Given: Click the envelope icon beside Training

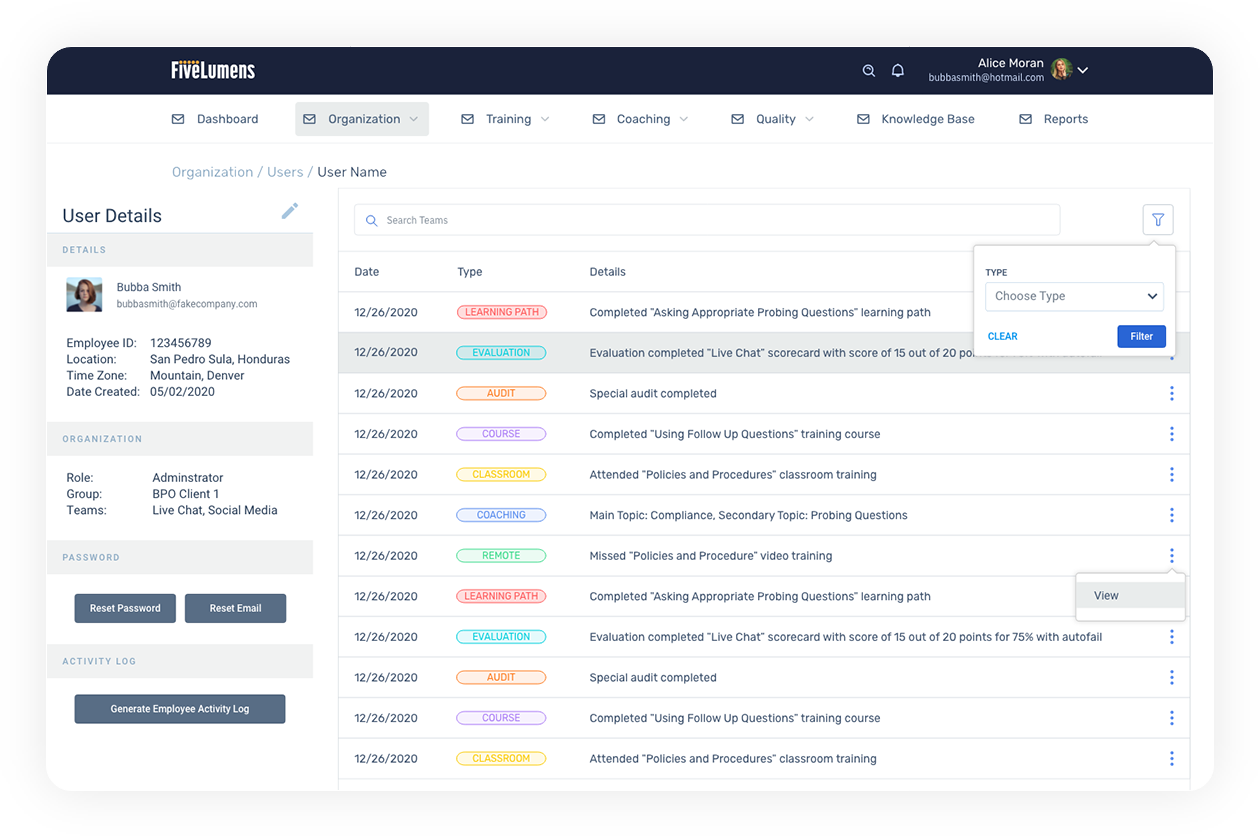Looking at the screenshot, I should point(467,119).
